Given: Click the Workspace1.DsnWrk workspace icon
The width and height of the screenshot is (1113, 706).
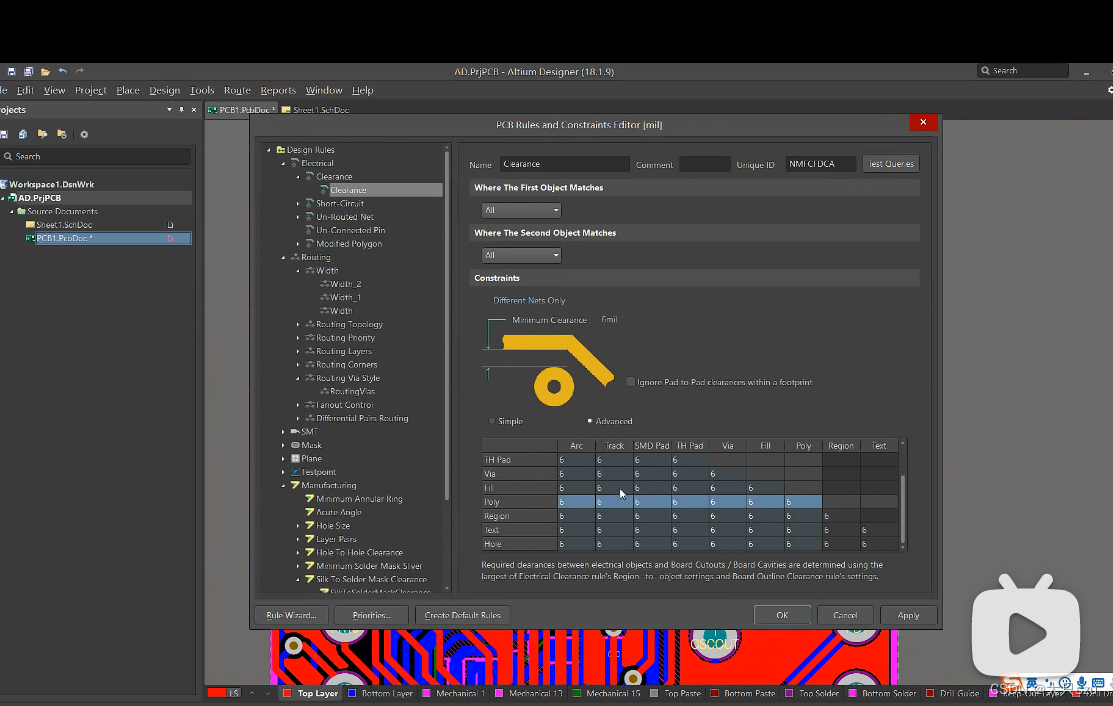Looking at the screenshot, I should [4, 184].
